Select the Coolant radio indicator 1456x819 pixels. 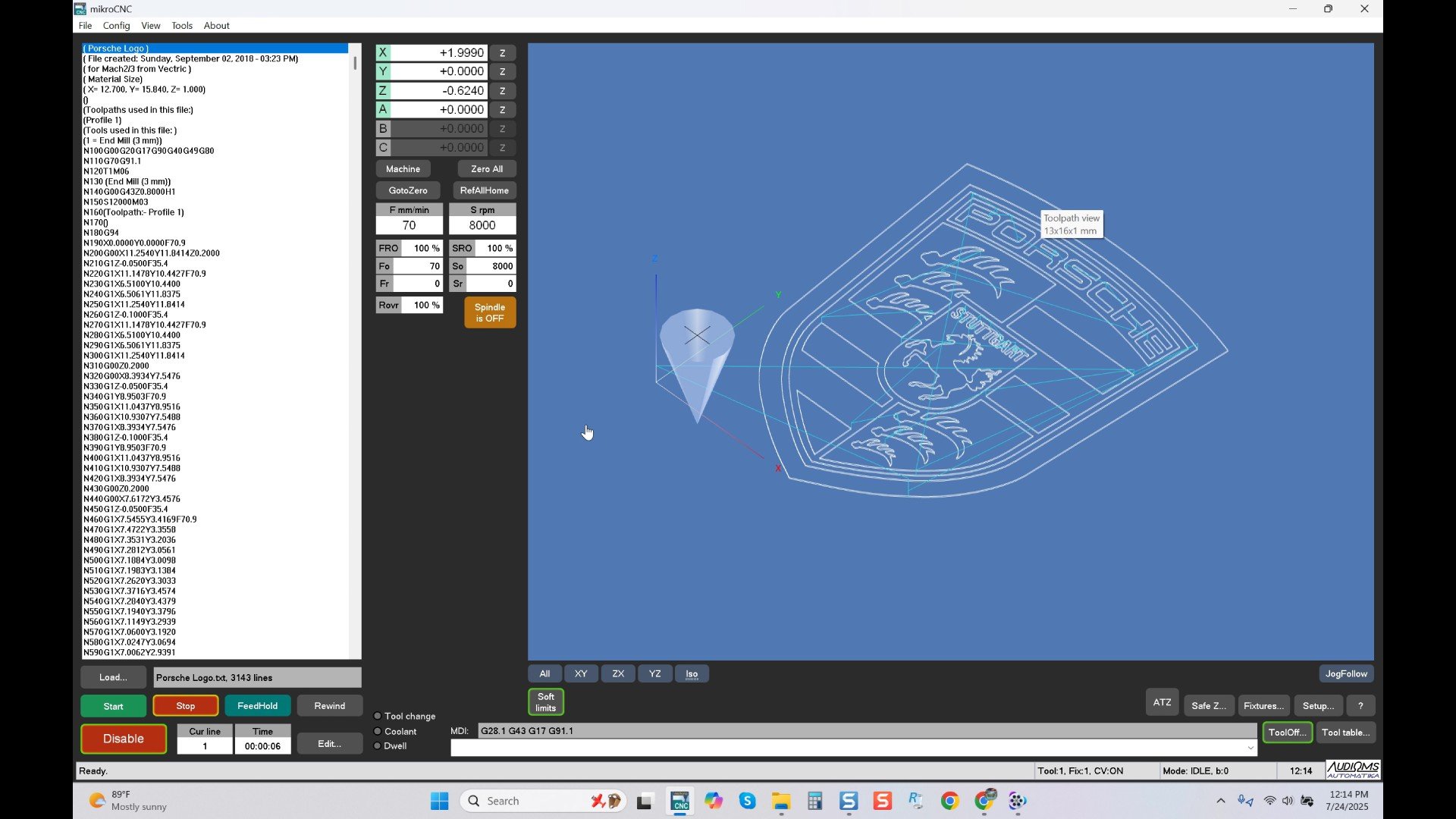(x=378, y=732)
